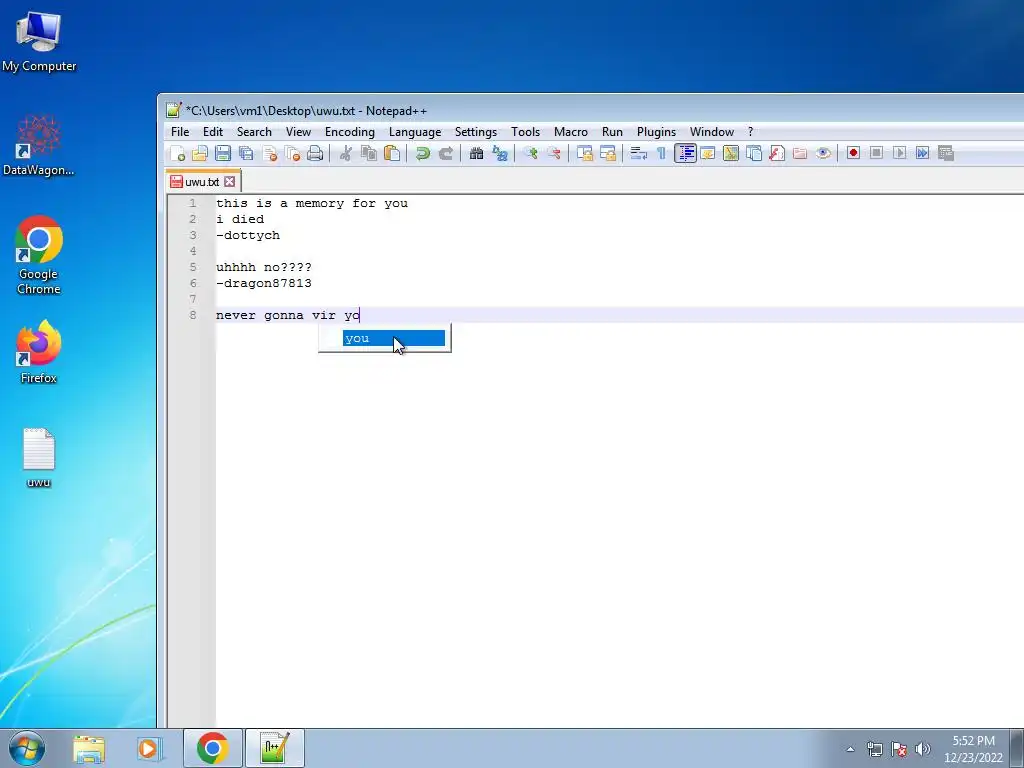1024x768 pixels.
Task: Create a new document with the New toolbar icon
Action: coord(177,153)
